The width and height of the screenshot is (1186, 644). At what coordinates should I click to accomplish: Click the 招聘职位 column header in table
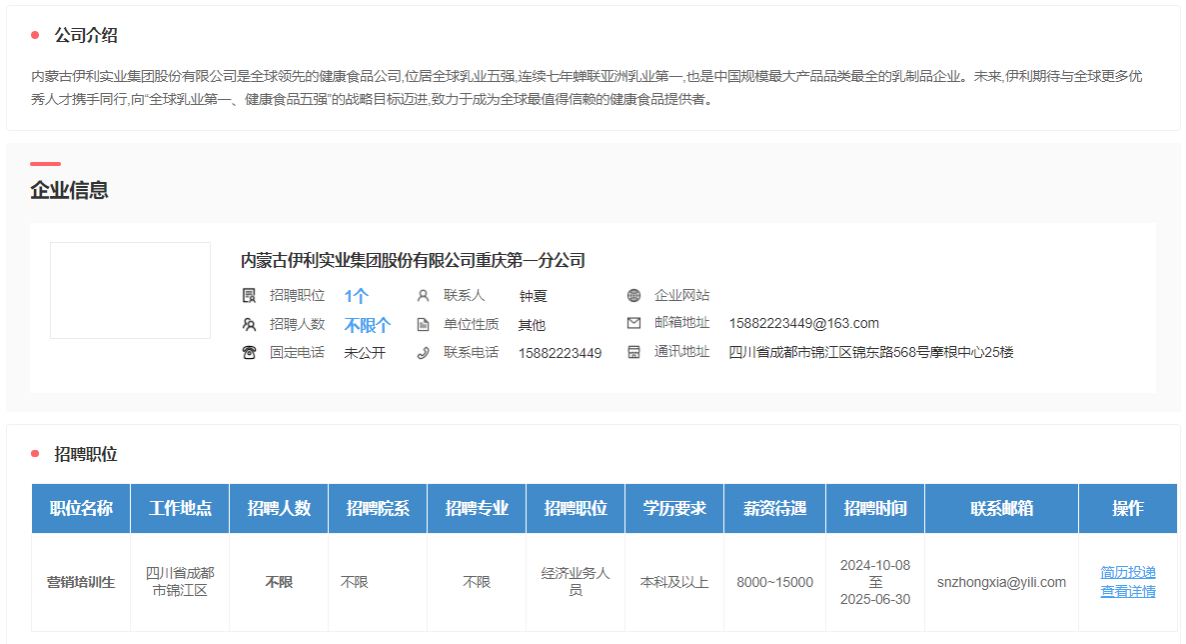pos(576,509)
